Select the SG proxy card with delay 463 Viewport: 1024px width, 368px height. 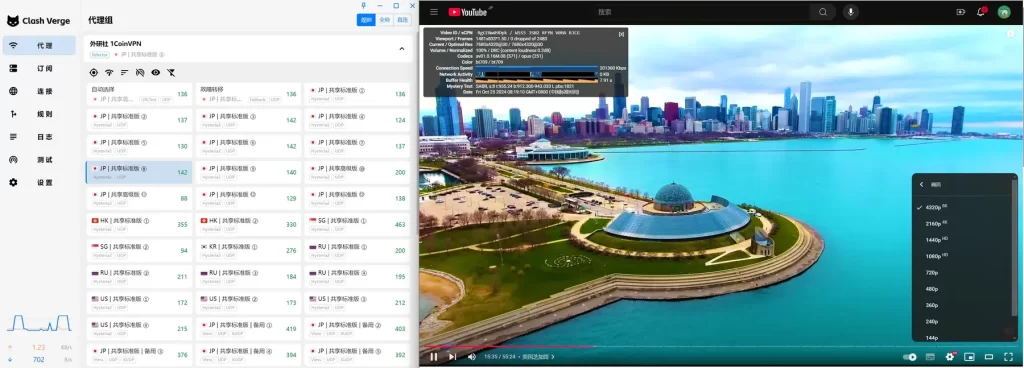tap(357, 224)
